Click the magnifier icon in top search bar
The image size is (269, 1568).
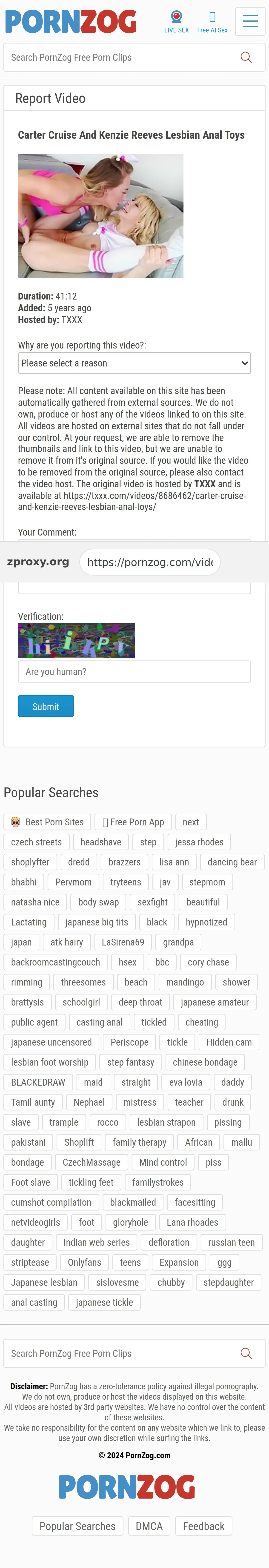[x=246, y=57]
